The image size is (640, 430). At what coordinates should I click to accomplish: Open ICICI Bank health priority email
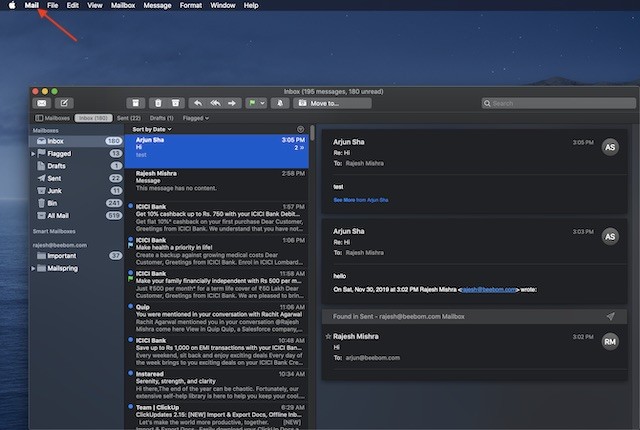pos(217,252)
